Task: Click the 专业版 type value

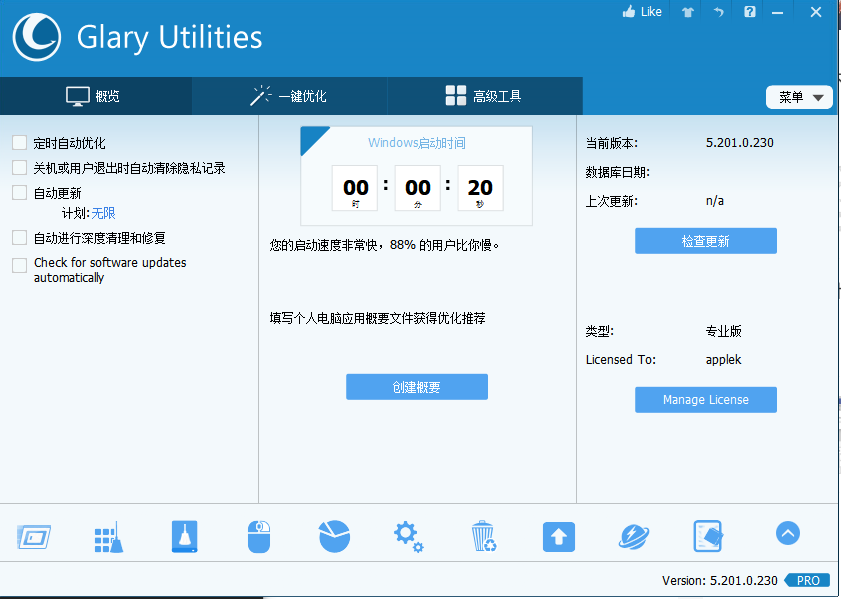Action: click(724, 331)
